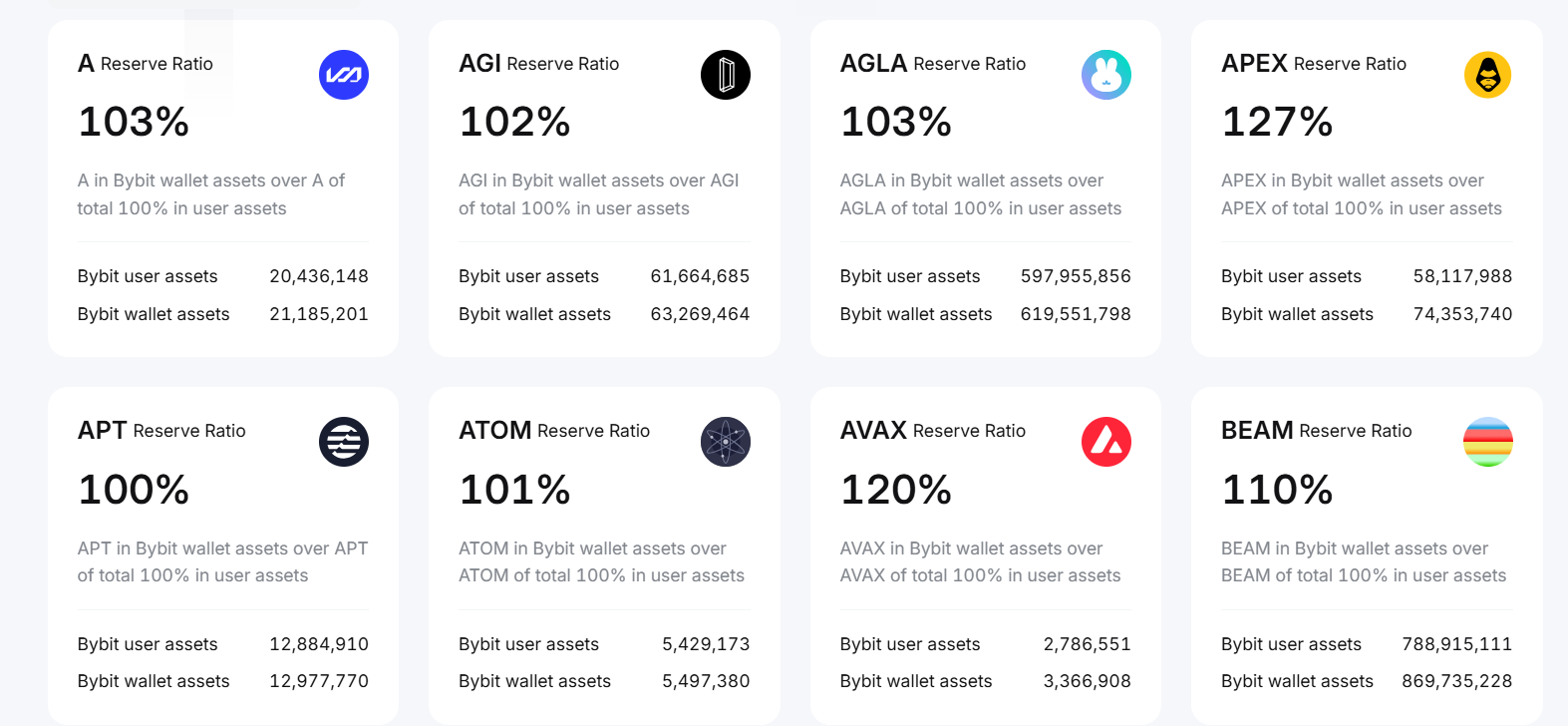Click the A Bybit user assets amount 20,436,148
Screen dimensions: 1568x726
(319, 276)
